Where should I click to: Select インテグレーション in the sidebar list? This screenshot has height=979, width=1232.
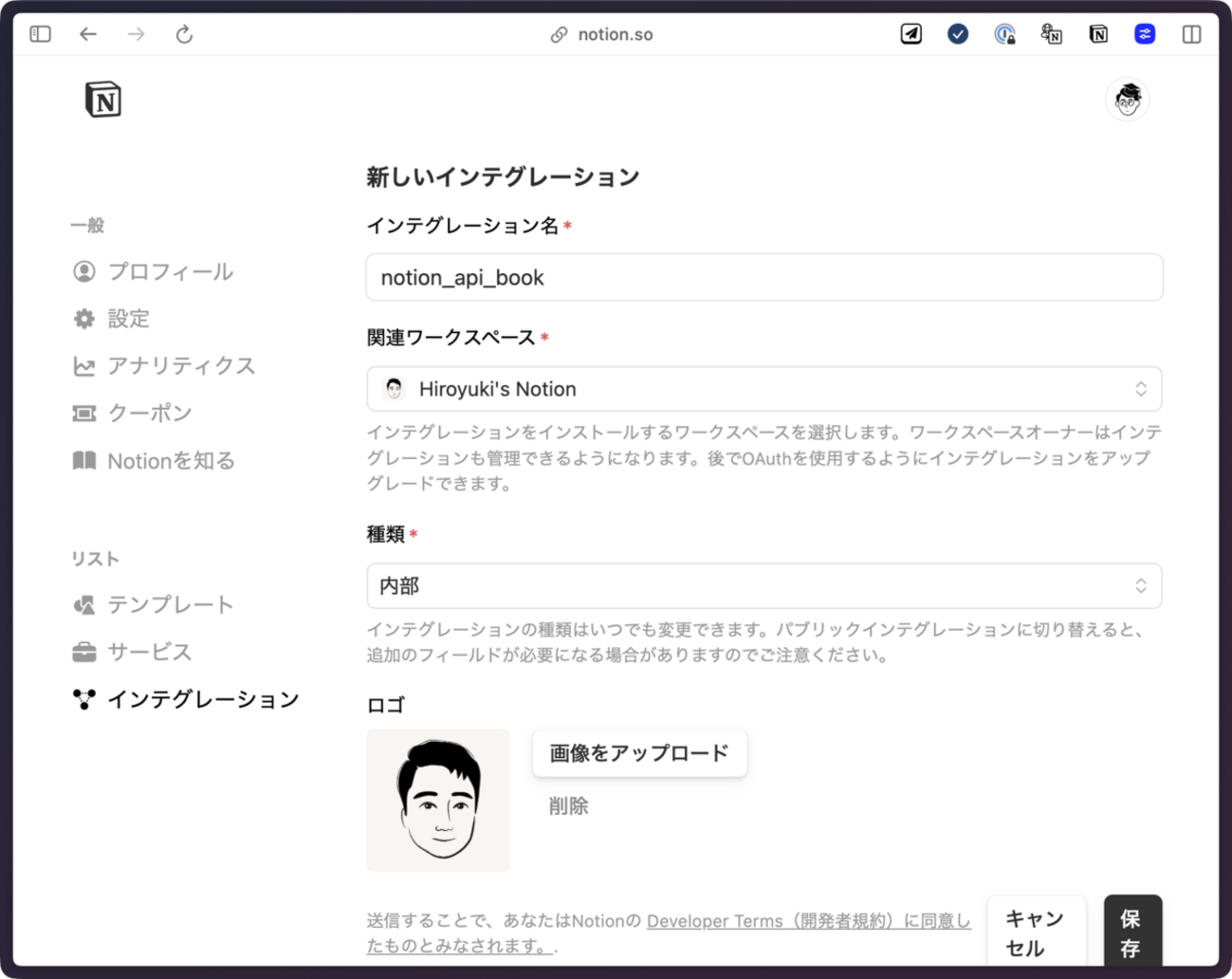click(x=203, y=699)
